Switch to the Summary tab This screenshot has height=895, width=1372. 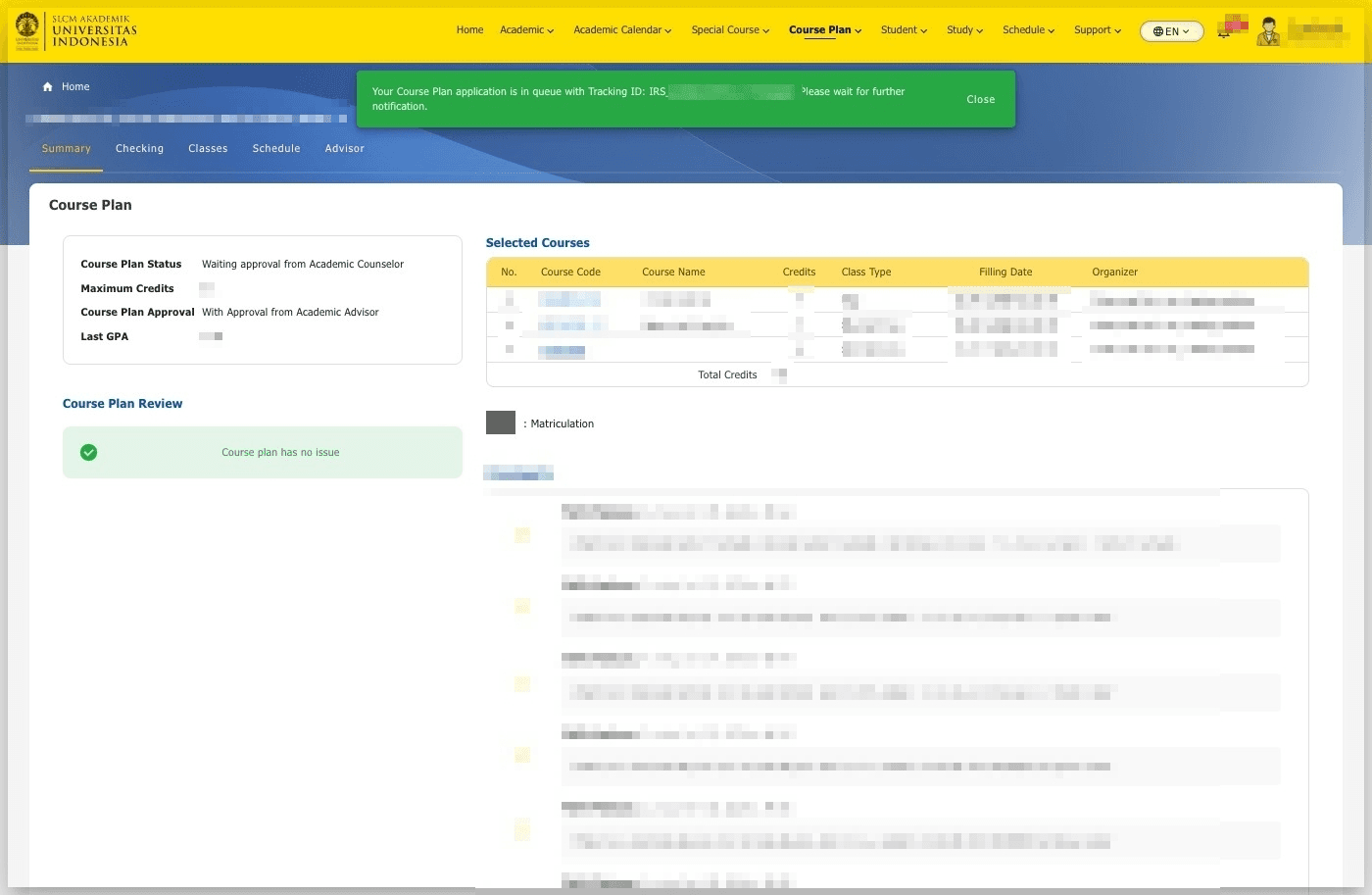tap(67, 149)
